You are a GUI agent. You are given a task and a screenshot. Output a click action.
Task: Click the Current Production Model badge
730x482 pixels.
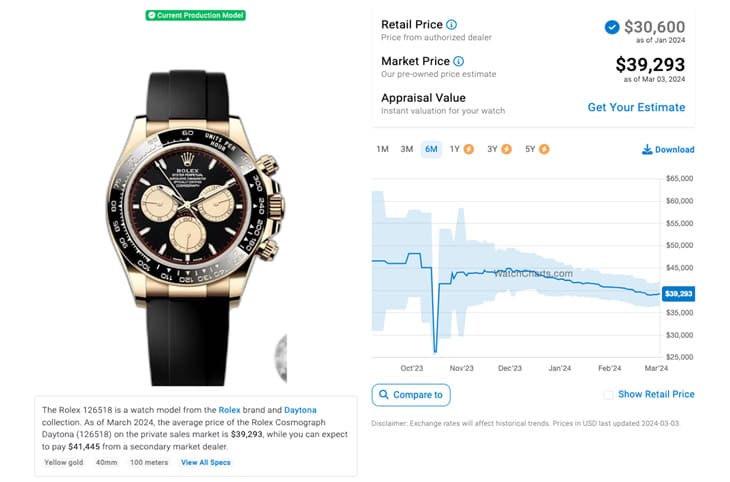tap(196, 15)
